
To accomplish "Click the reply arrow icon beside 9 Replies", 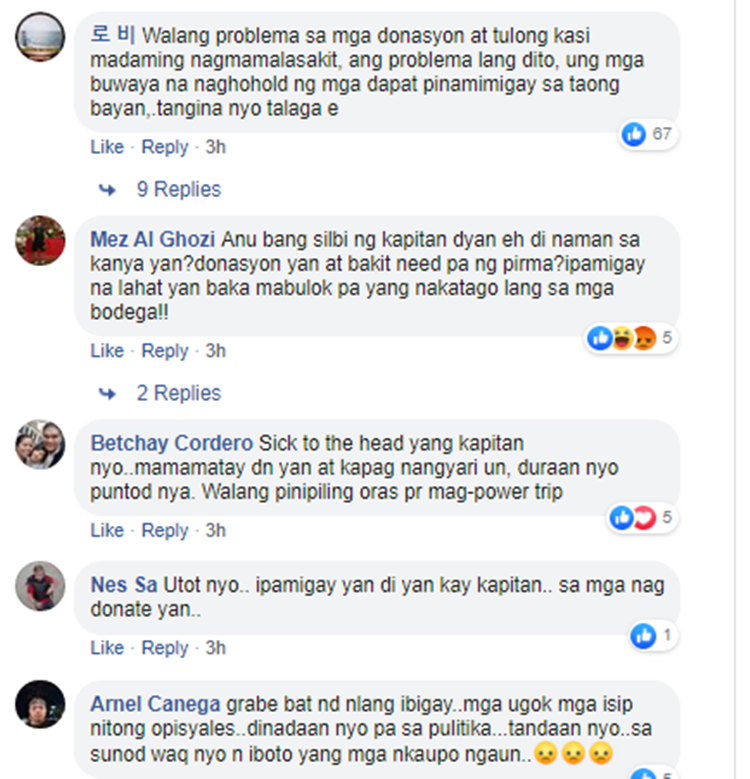I will click(x=107, y=190).
